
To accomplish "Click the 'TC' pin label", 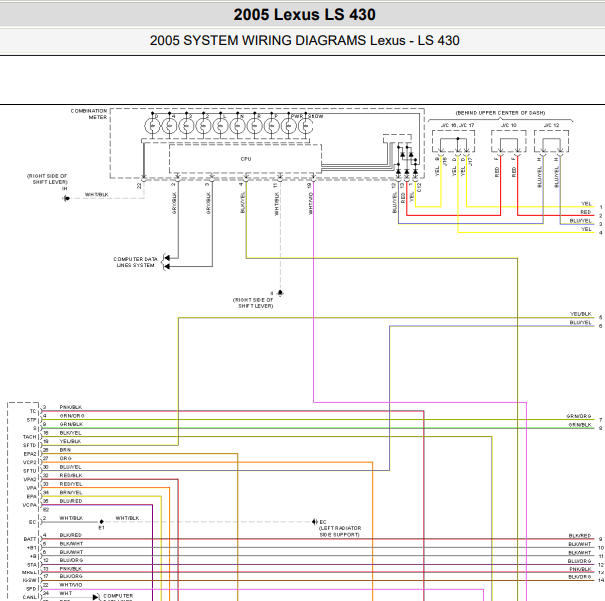I will click(33, 411).
